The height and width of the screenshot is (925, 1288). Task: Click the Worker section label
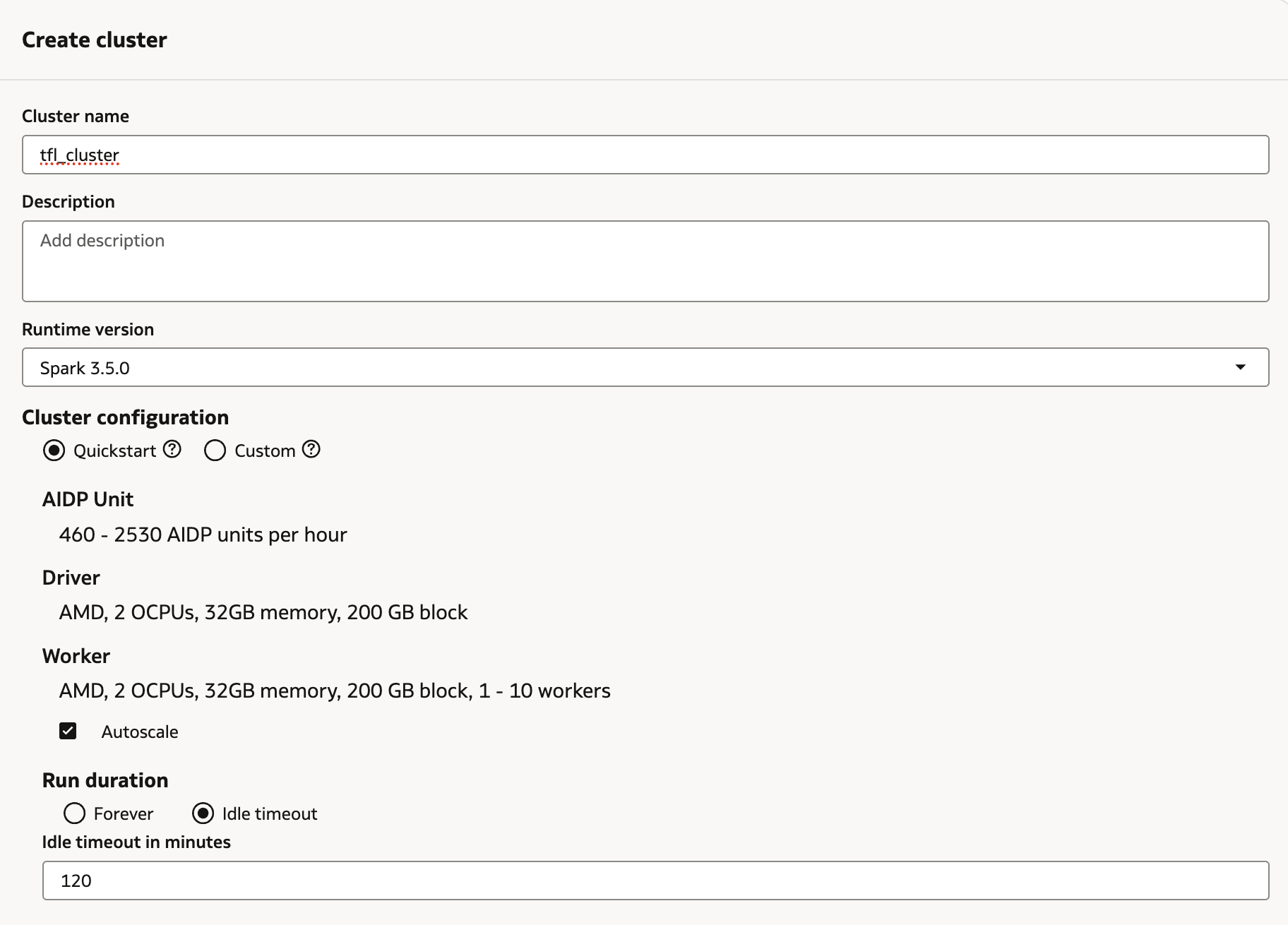coord(76,656)
